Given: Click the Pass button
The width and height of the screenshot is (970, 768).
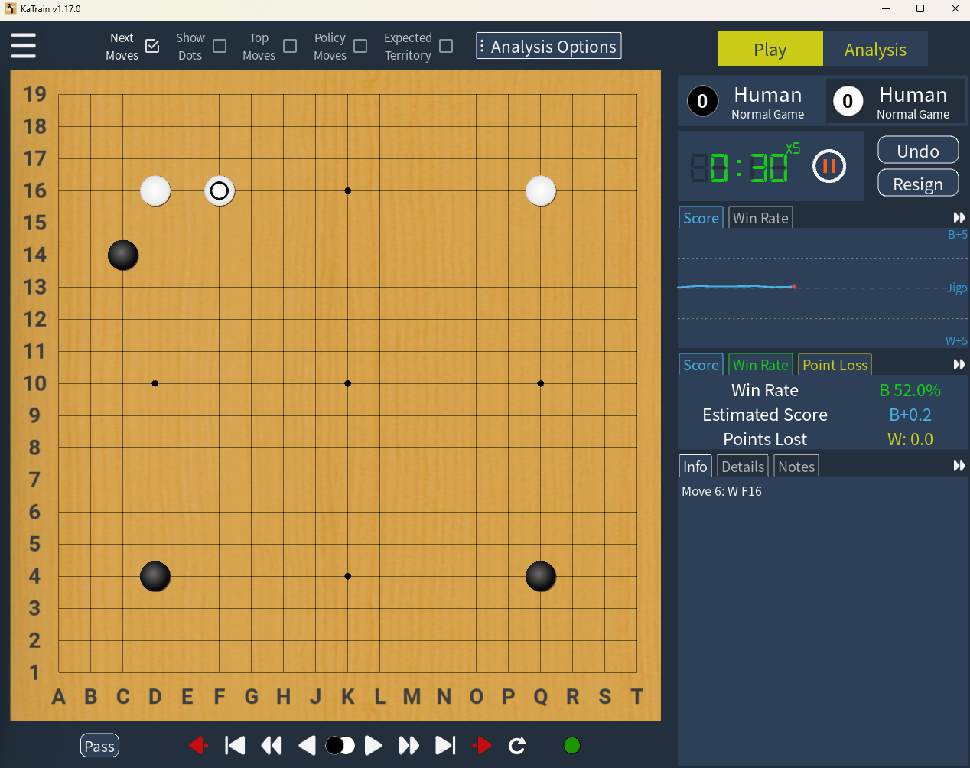Looking at the screenshot, I should coord(99,745).
